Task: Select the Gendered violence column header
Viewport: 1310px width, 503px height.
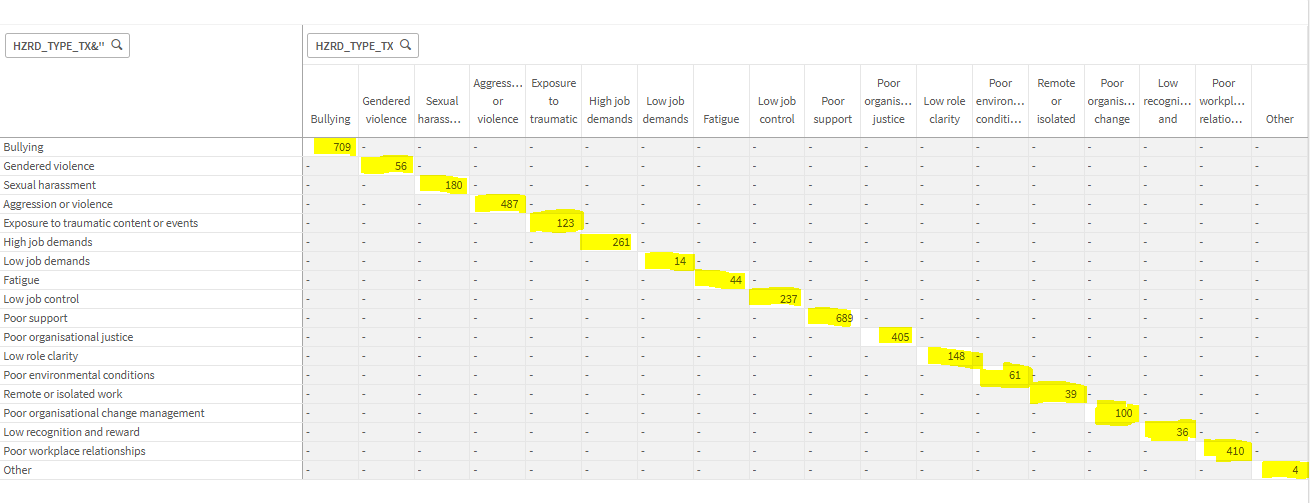Action: pyautogui.click(x=386, y=110)
